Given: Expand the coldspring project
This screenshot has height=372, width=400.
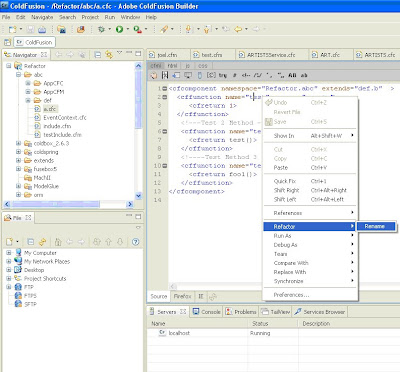Looking at the screenshot, I should (x=19, y=152).
